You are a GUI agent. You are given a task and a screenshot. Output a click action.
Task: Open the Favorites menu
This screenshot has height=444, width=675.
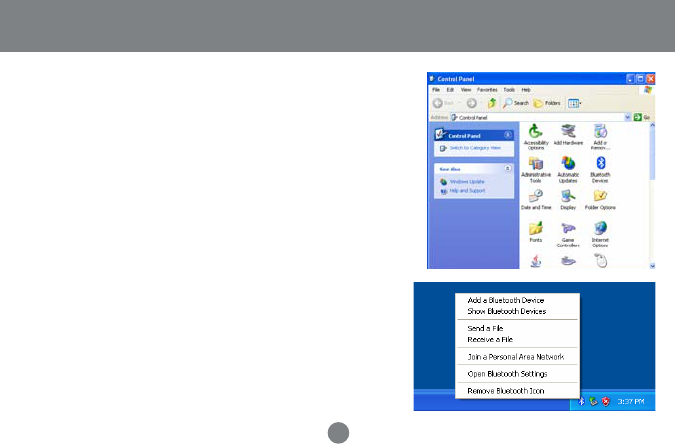pyautogui.click(x=487, y=90)
